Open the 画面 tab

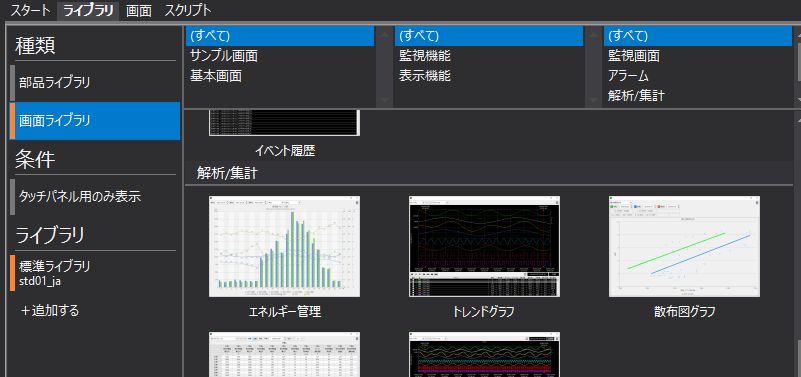point(138,10)
